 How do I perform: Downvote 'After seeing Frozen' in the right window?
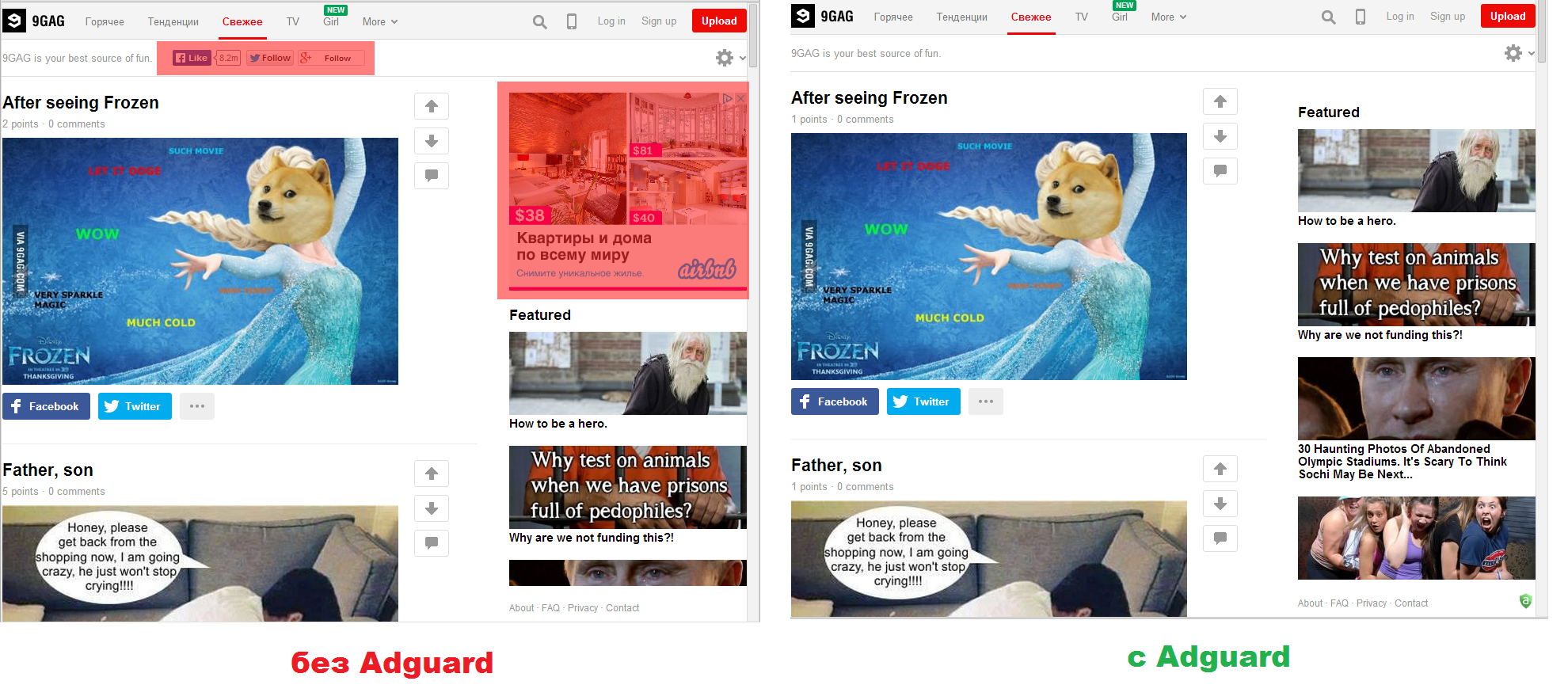[1220, 136]
